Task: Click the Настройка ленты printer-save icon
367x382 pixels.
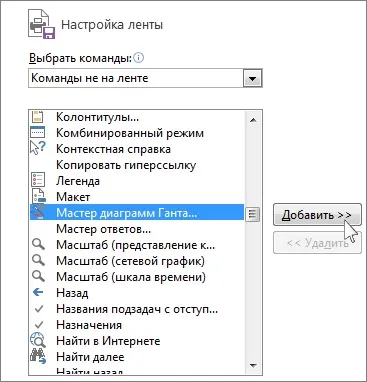Action: (x=41, y=24)
